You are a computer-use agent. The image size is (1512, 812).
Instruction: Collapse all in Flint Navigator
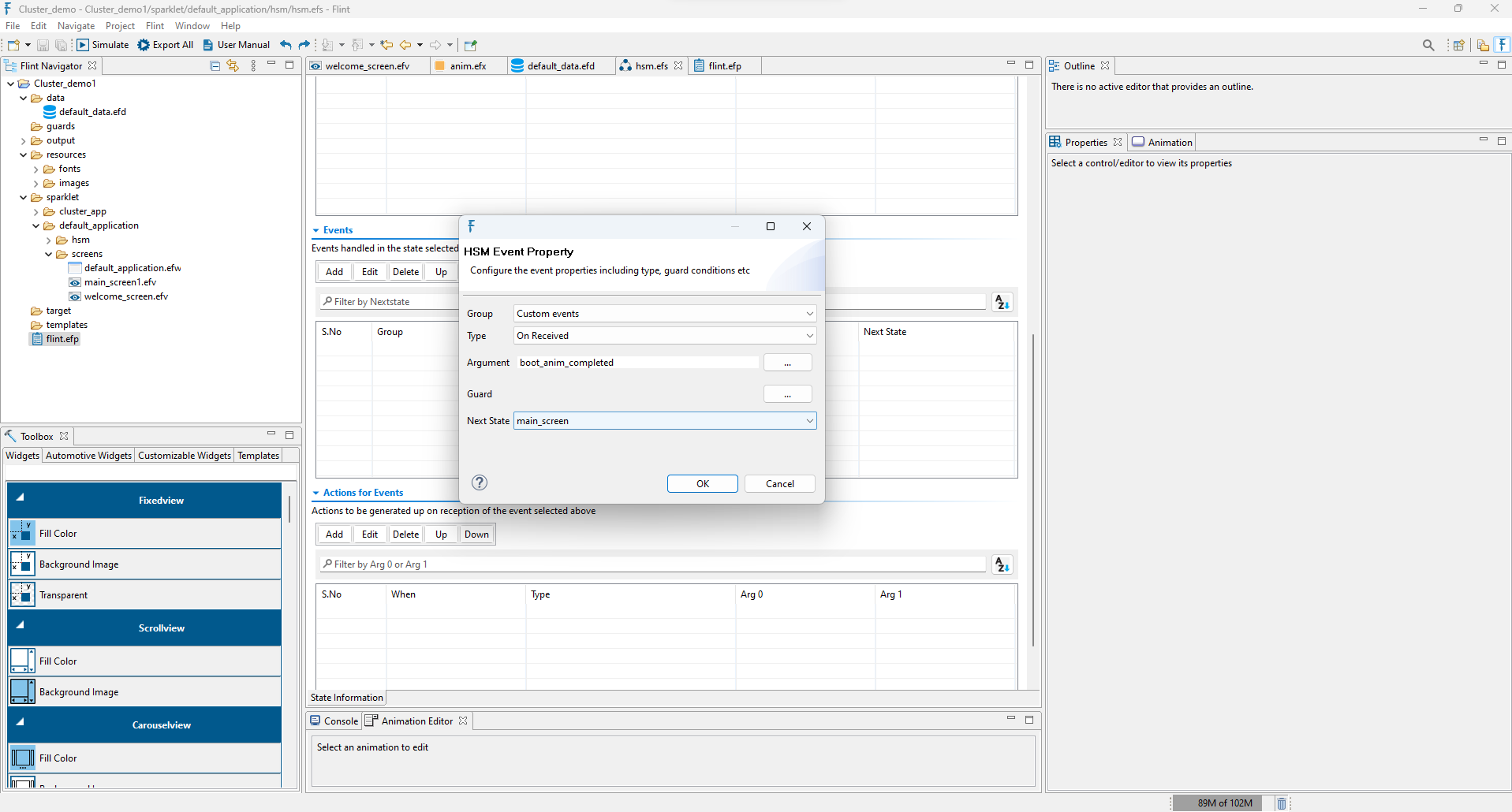(x=215, y=65)
